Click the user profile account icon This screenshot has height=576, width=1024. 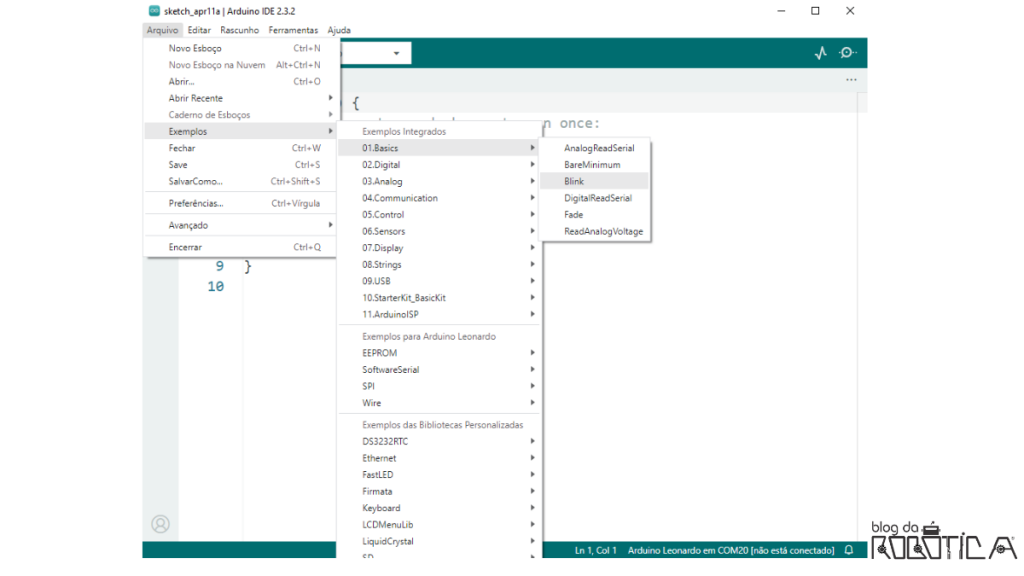[160, 524]
